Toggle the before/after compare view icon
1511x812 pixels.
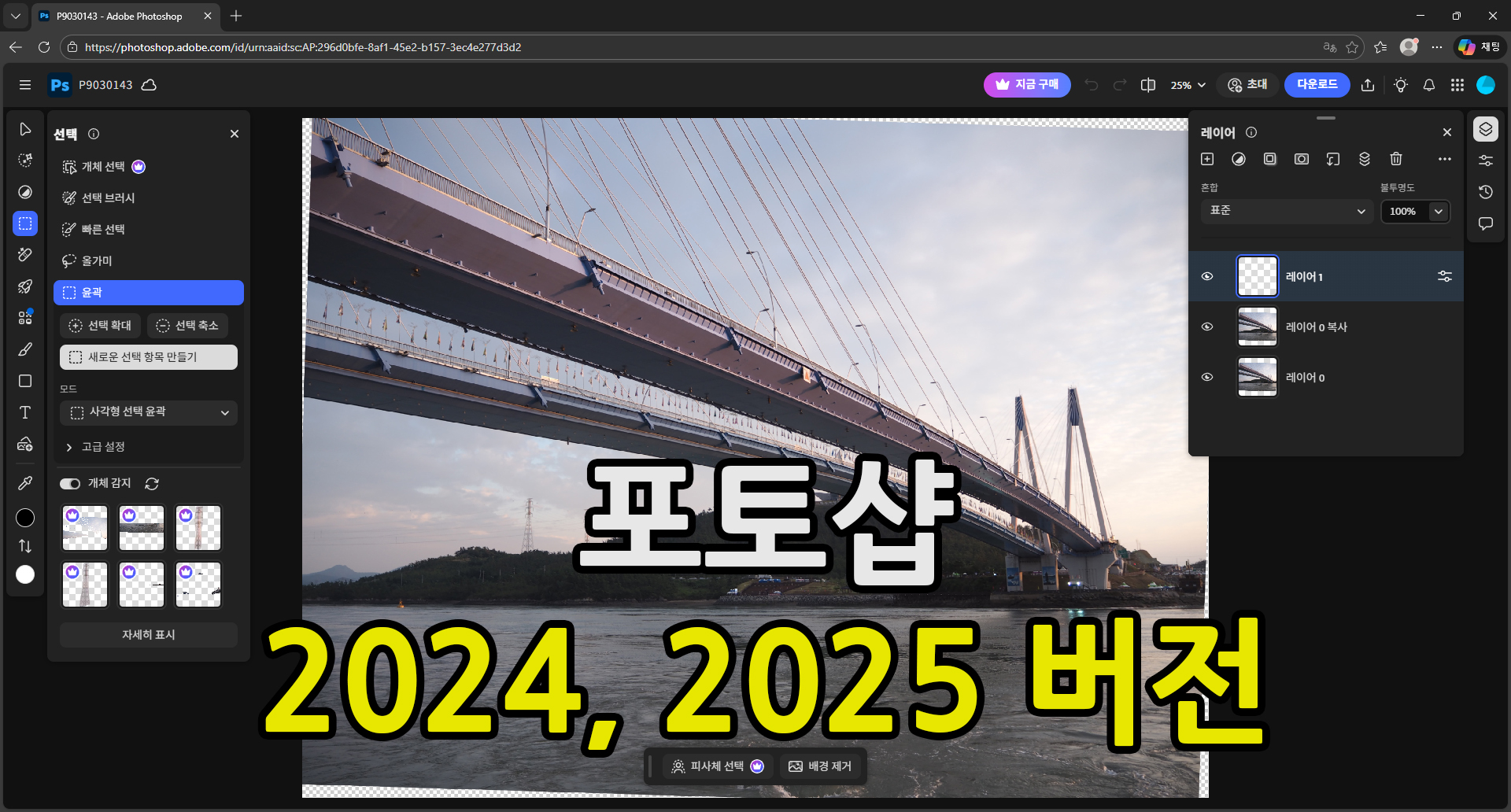click(1148, 85)
